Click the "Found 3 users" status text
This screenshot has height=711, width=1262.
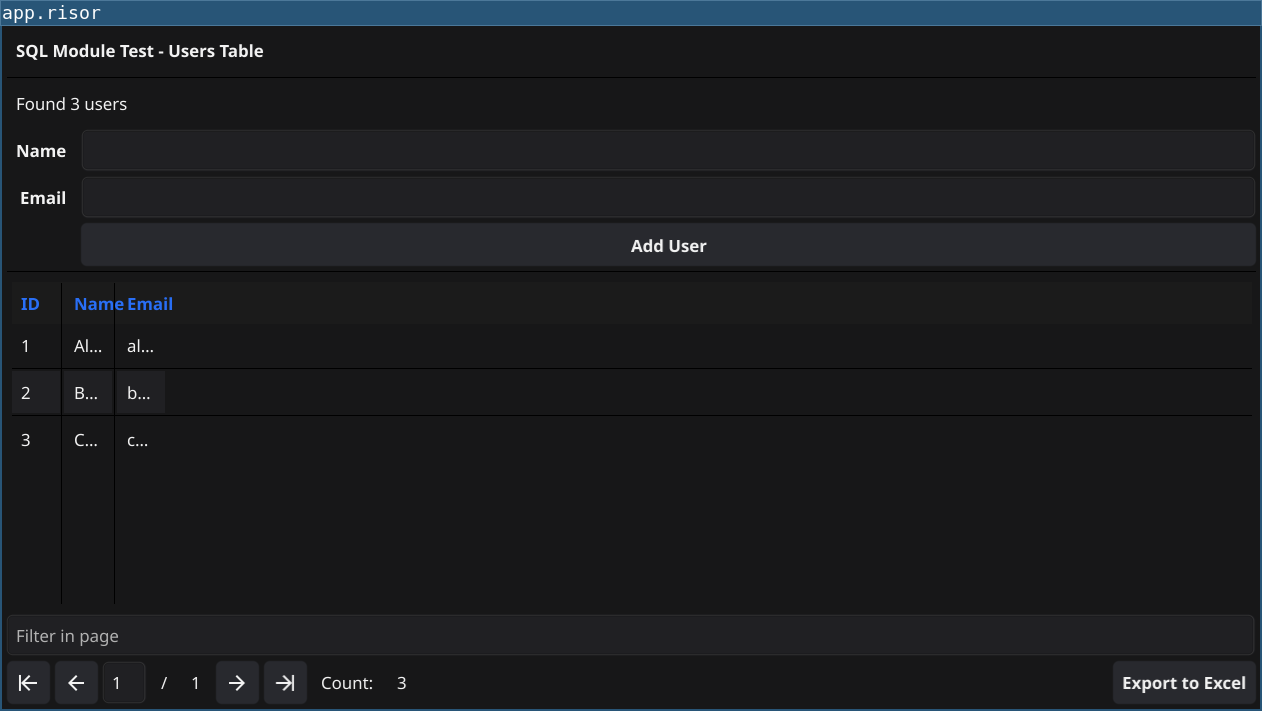(71, 104)
